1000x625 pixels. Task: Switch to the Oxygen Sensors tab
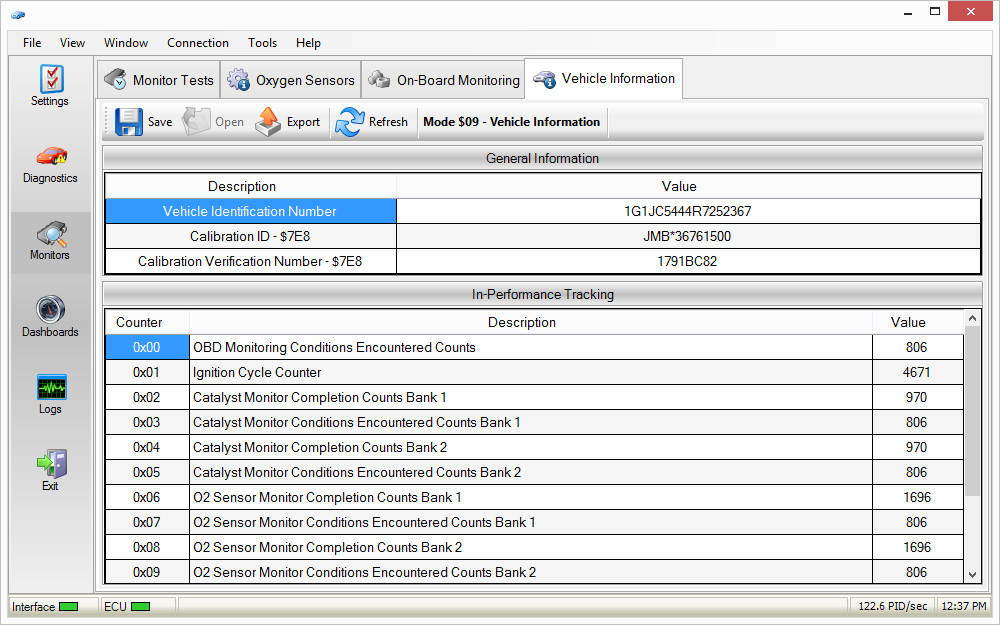point(291,80)
